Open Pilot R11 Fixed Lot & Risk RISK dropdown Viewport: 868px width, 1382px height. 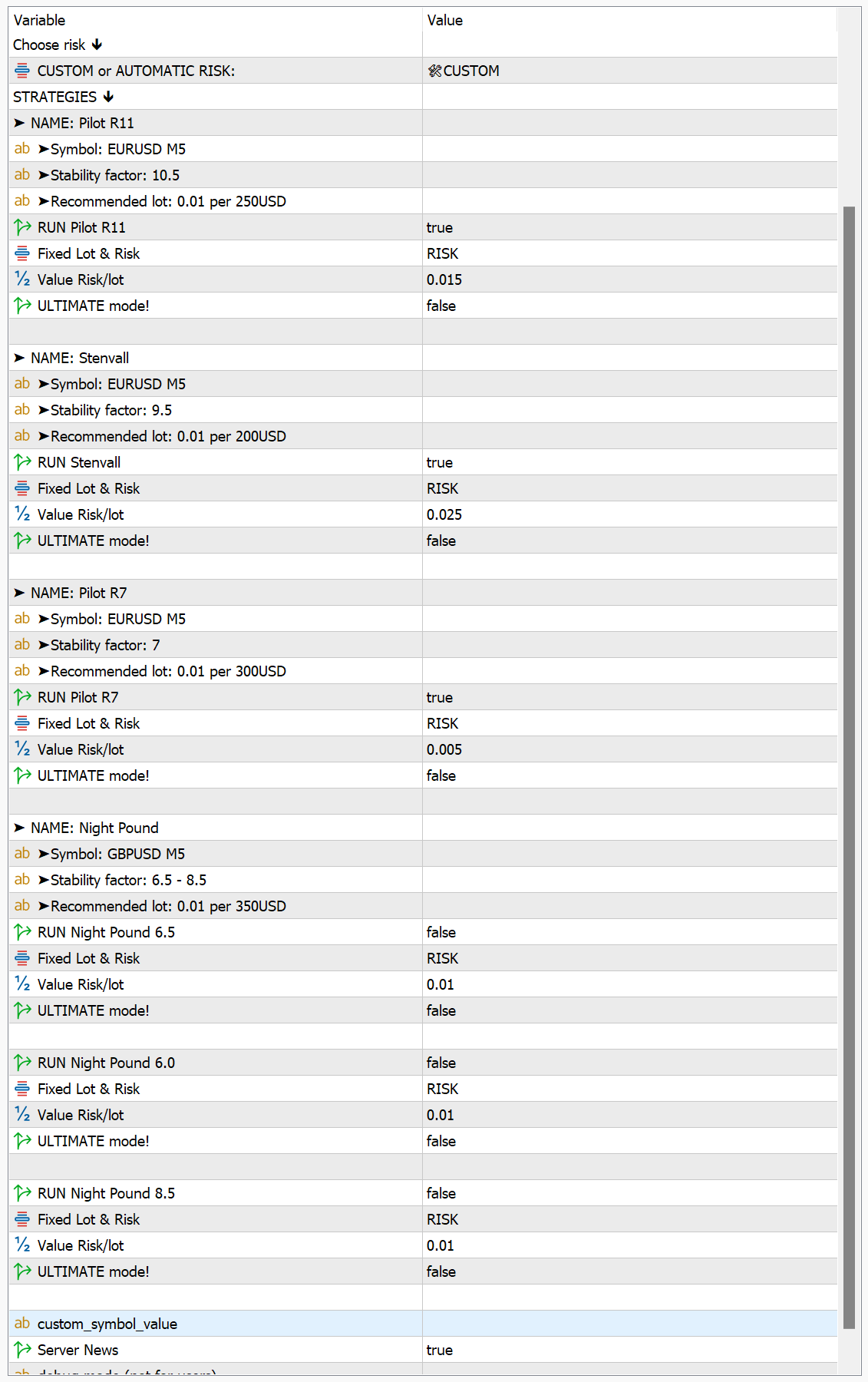point(443,253)
